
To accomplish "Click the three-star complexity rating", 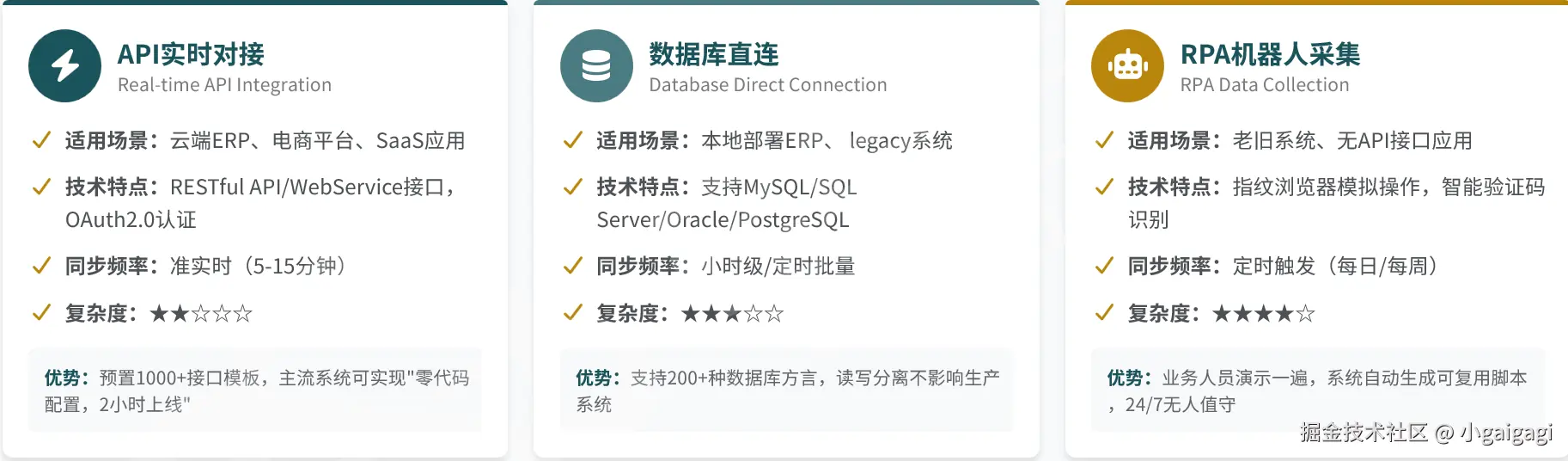I will (732, 313).
